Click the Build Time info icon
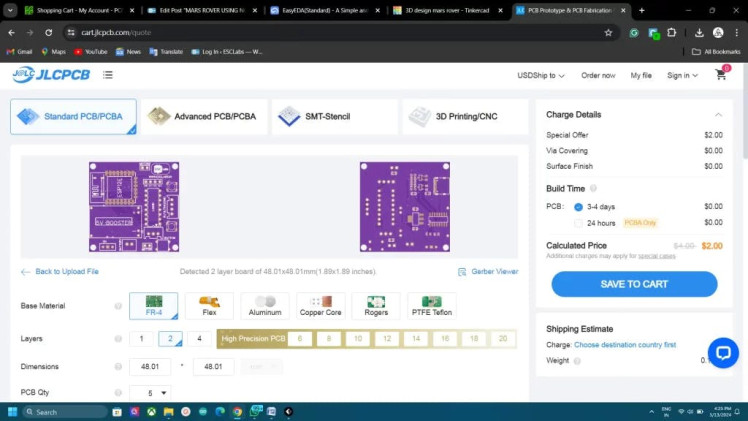This screenshot has height=421, width=748. pyautogui.click(x=593, y=188)
